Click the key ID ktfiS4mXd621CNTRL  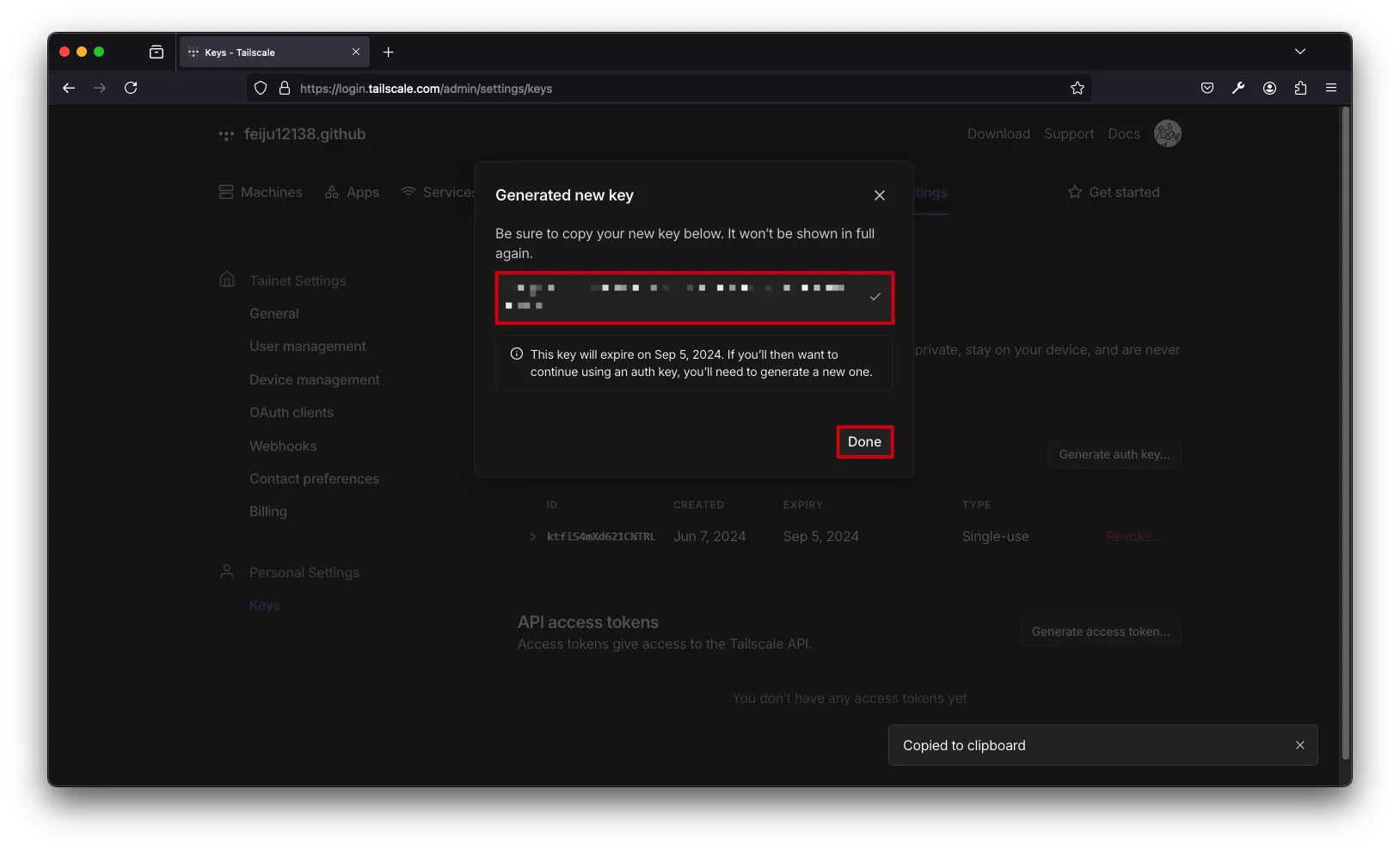tap(601, 537)
